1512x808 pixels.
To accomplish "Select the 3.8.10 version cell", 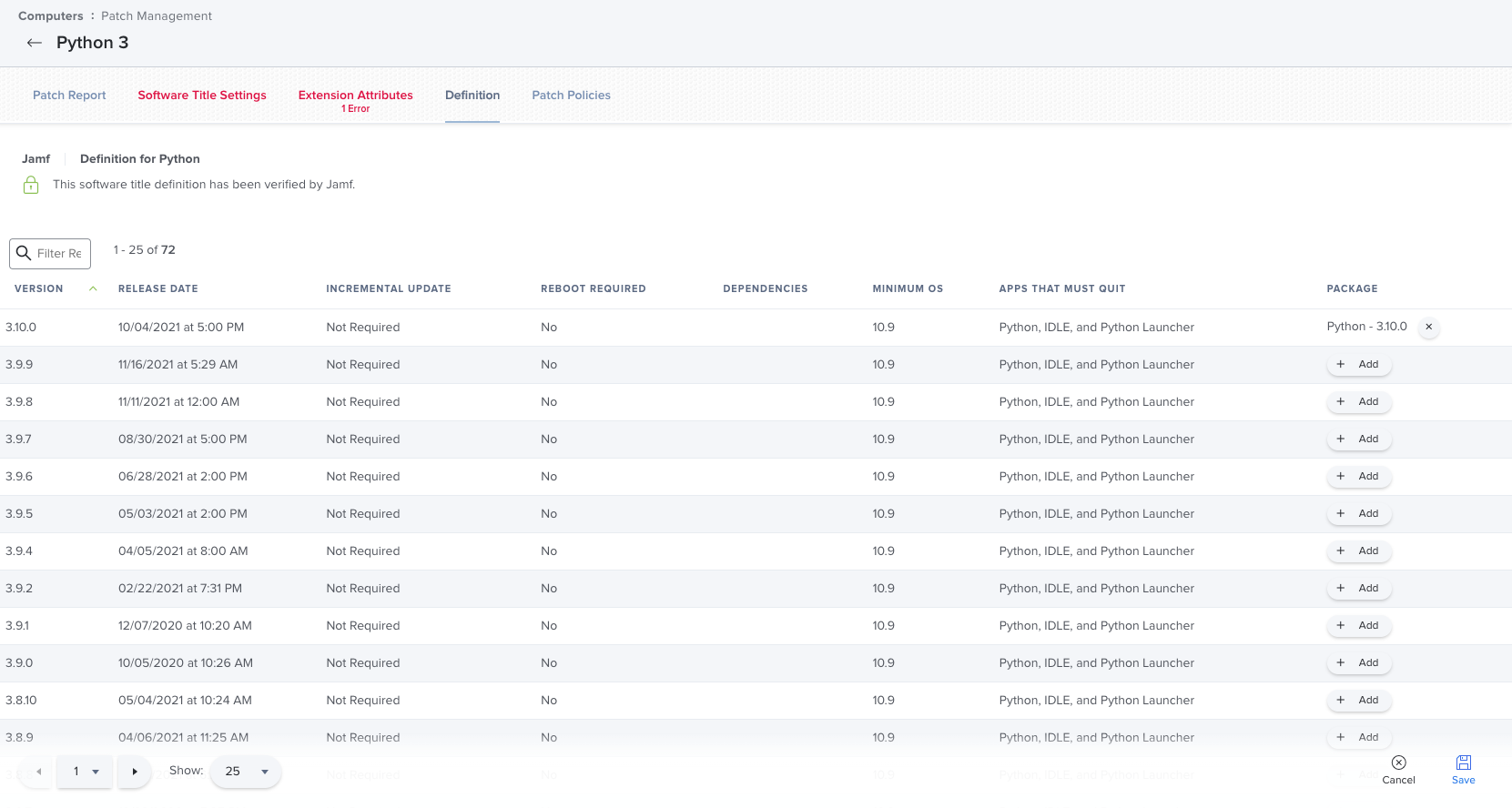I will [21, 700].
